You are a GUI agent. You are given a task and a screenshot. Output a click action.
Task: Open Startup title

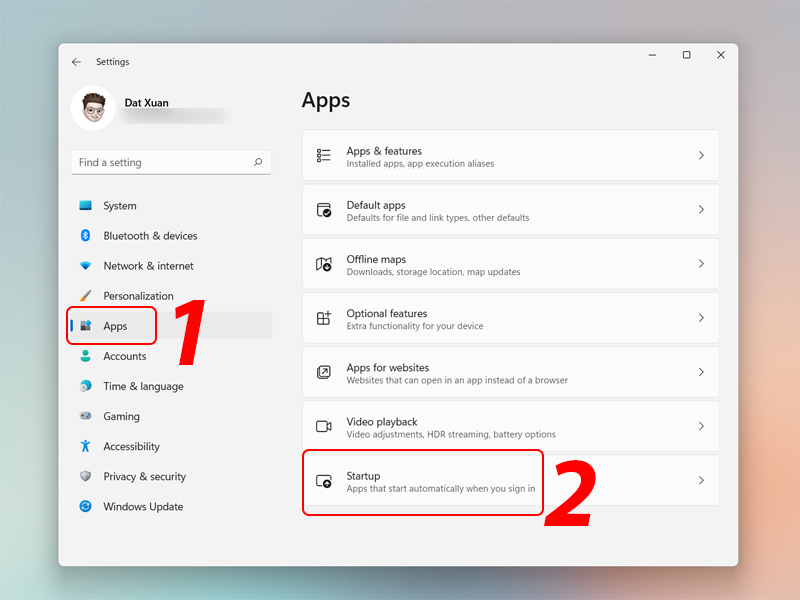[363, 476]
